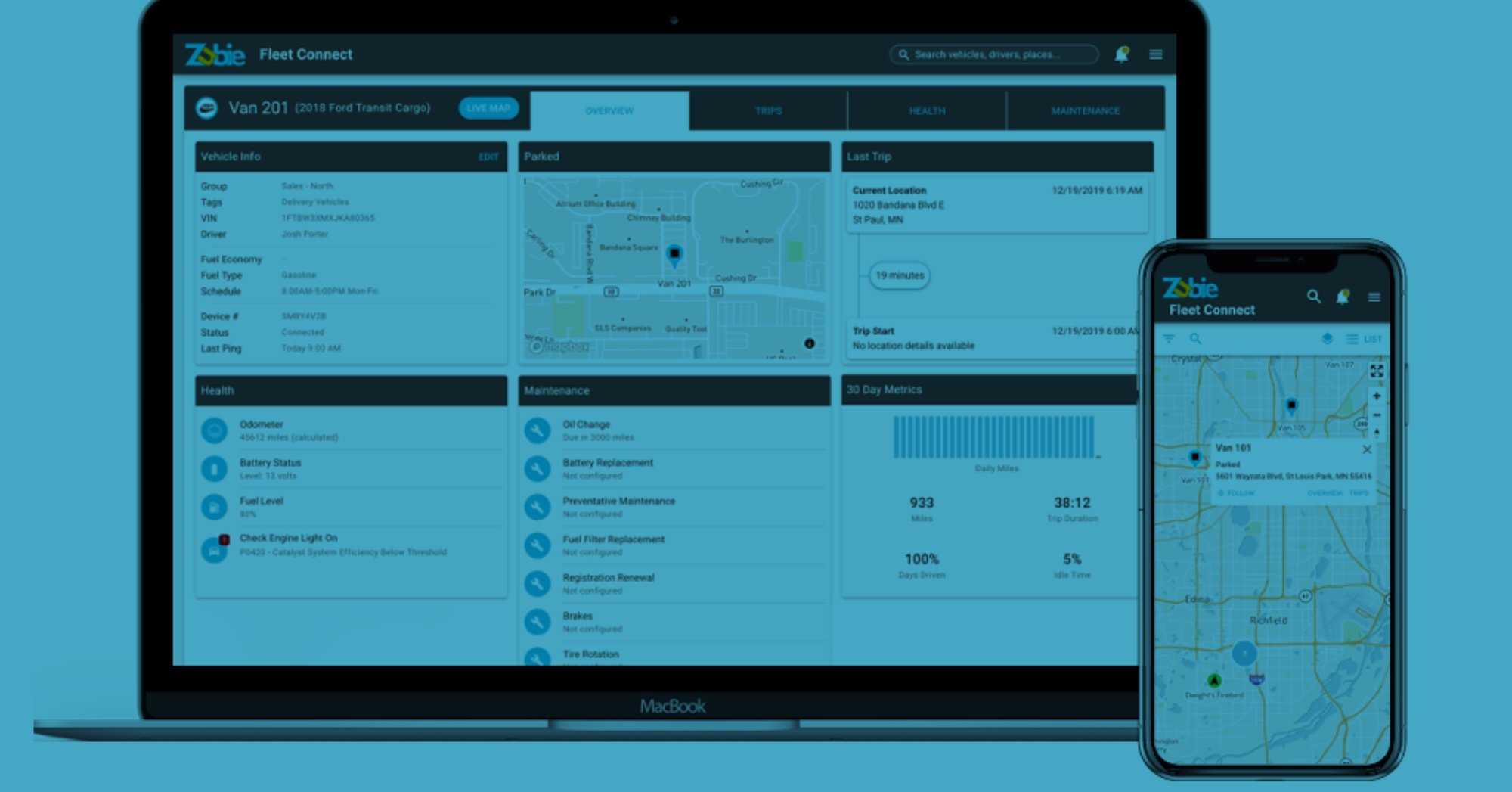This screenshot has width=1512, height=792.
Task: Open the hamburger menu on the phone
Action: pyautogui.click(x=1374, y=297)
